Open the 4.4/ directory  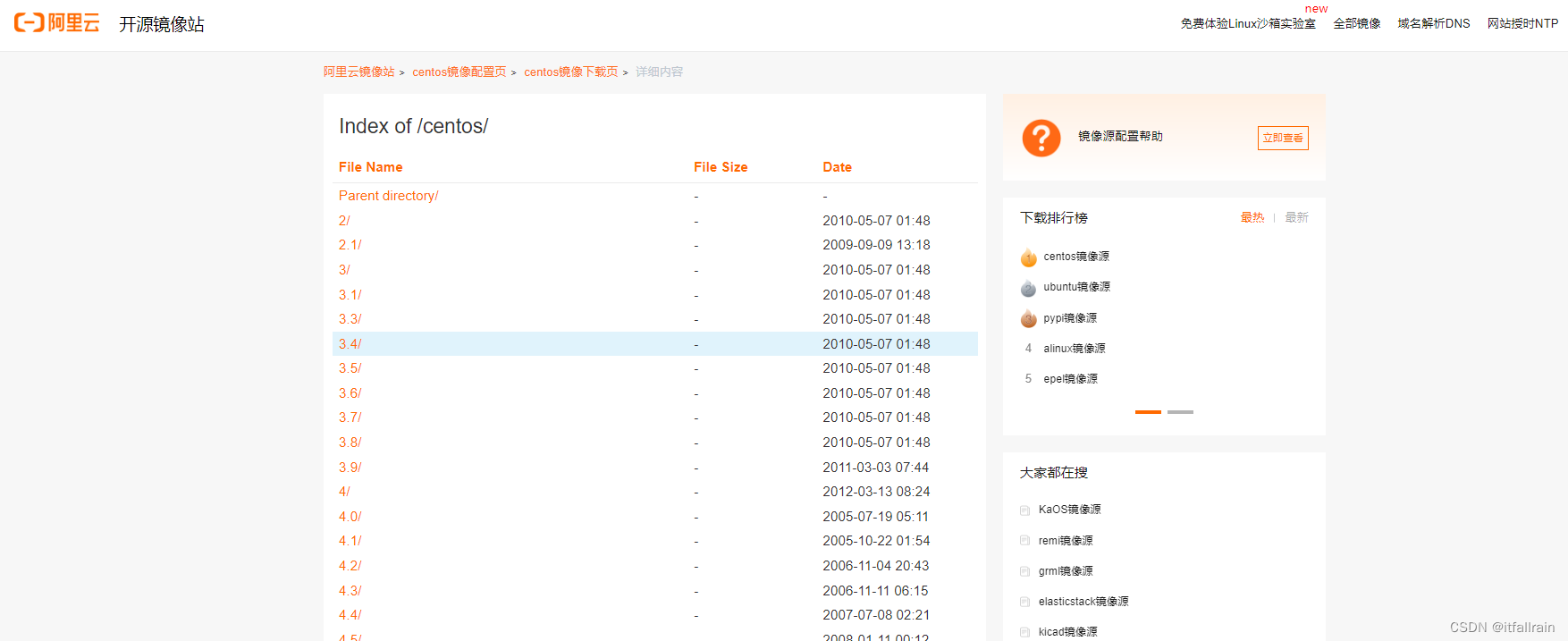(x=350, y=615)
